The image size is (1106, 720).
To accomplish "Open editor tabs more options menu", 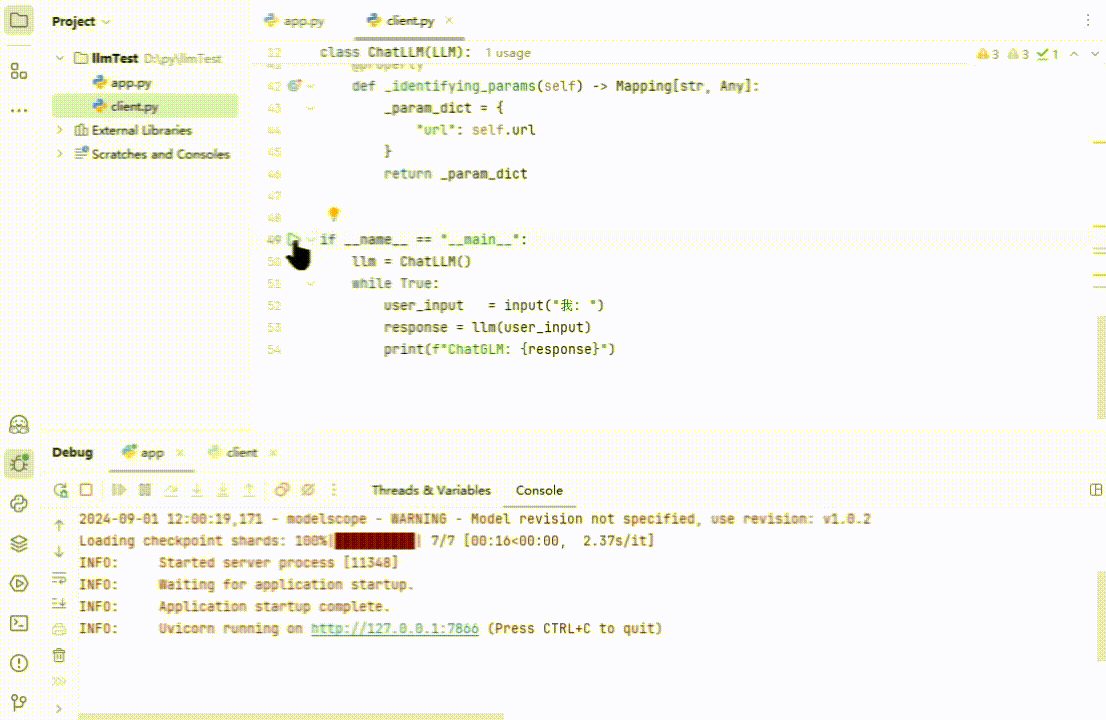I will tap(1088, 20).
